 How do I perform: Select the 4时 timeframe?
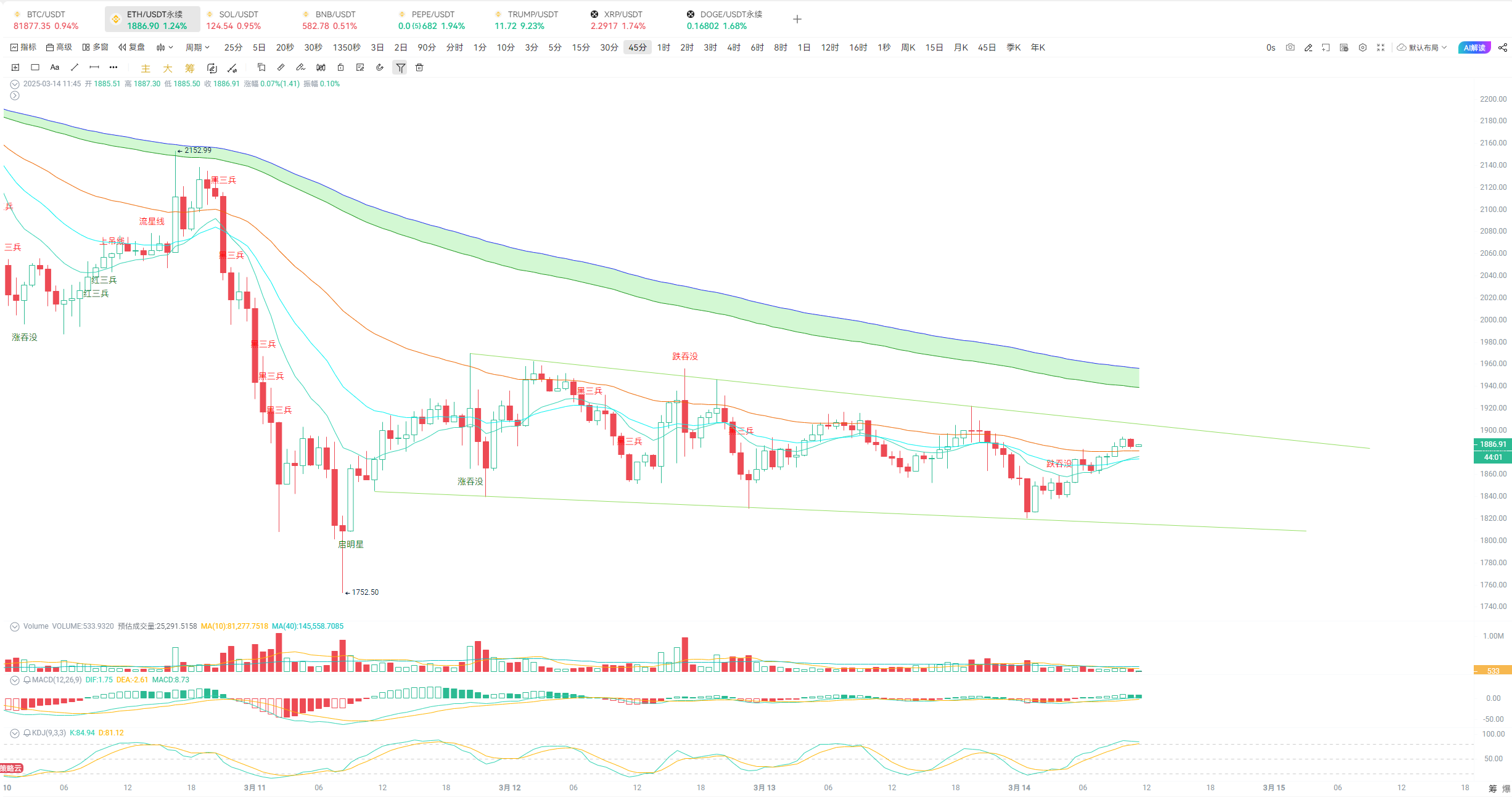click(x=734, y=47)
